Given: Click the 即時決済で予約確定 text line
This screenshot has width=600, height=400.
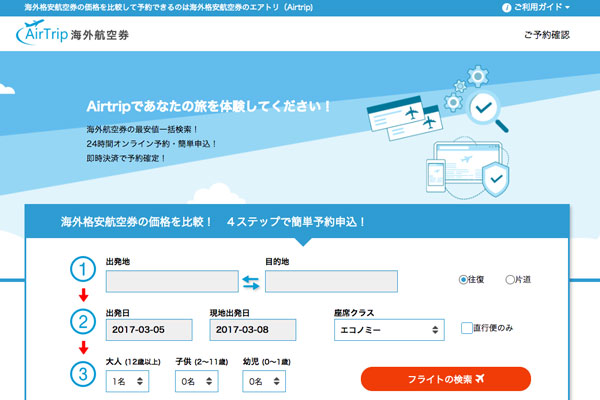Looking at the screenshot, I should tap(126, 158).
